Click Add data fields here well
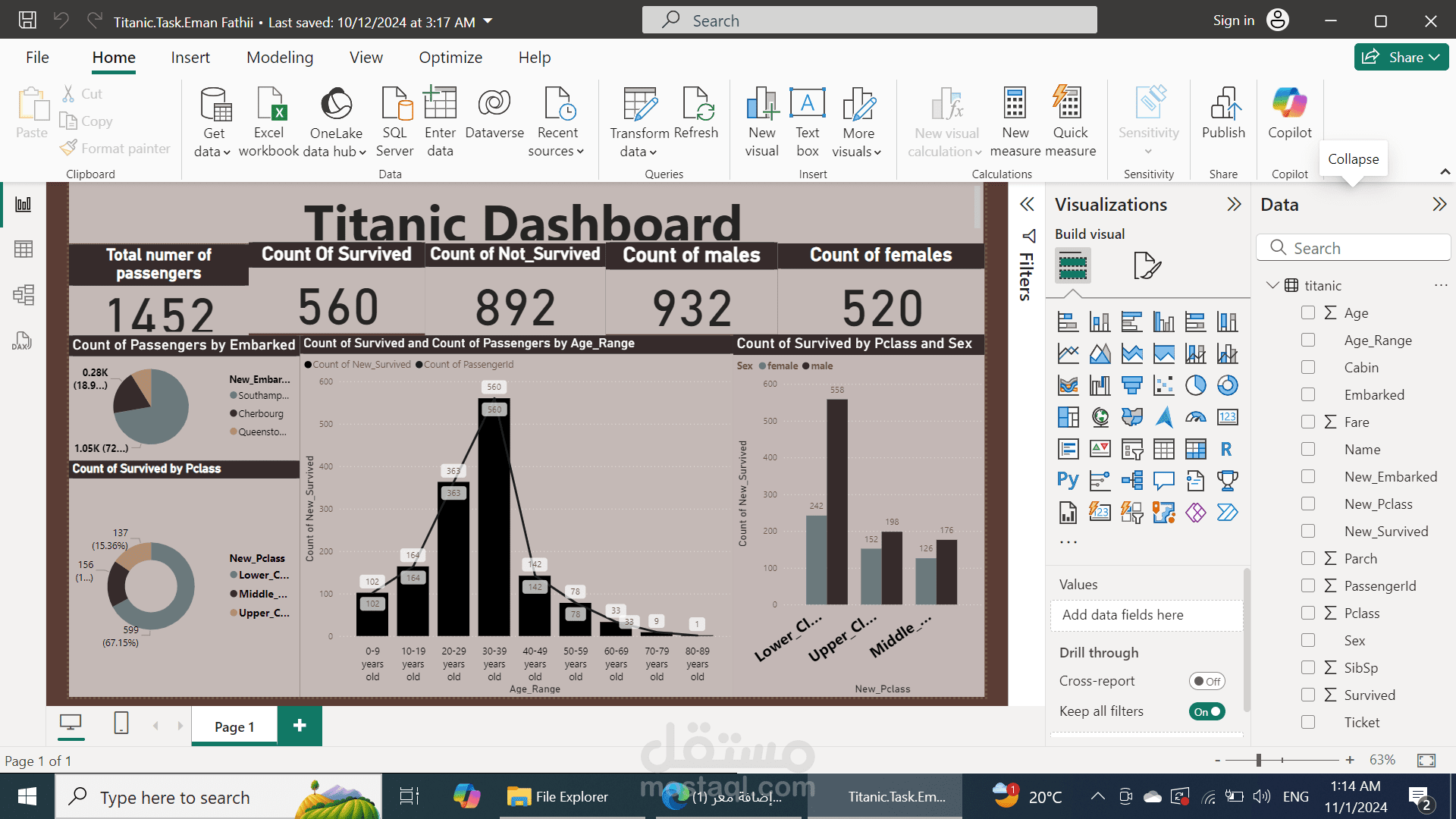Image resolution: width=1456 pixels, height=819 pixels. (x=1147, y=615)
